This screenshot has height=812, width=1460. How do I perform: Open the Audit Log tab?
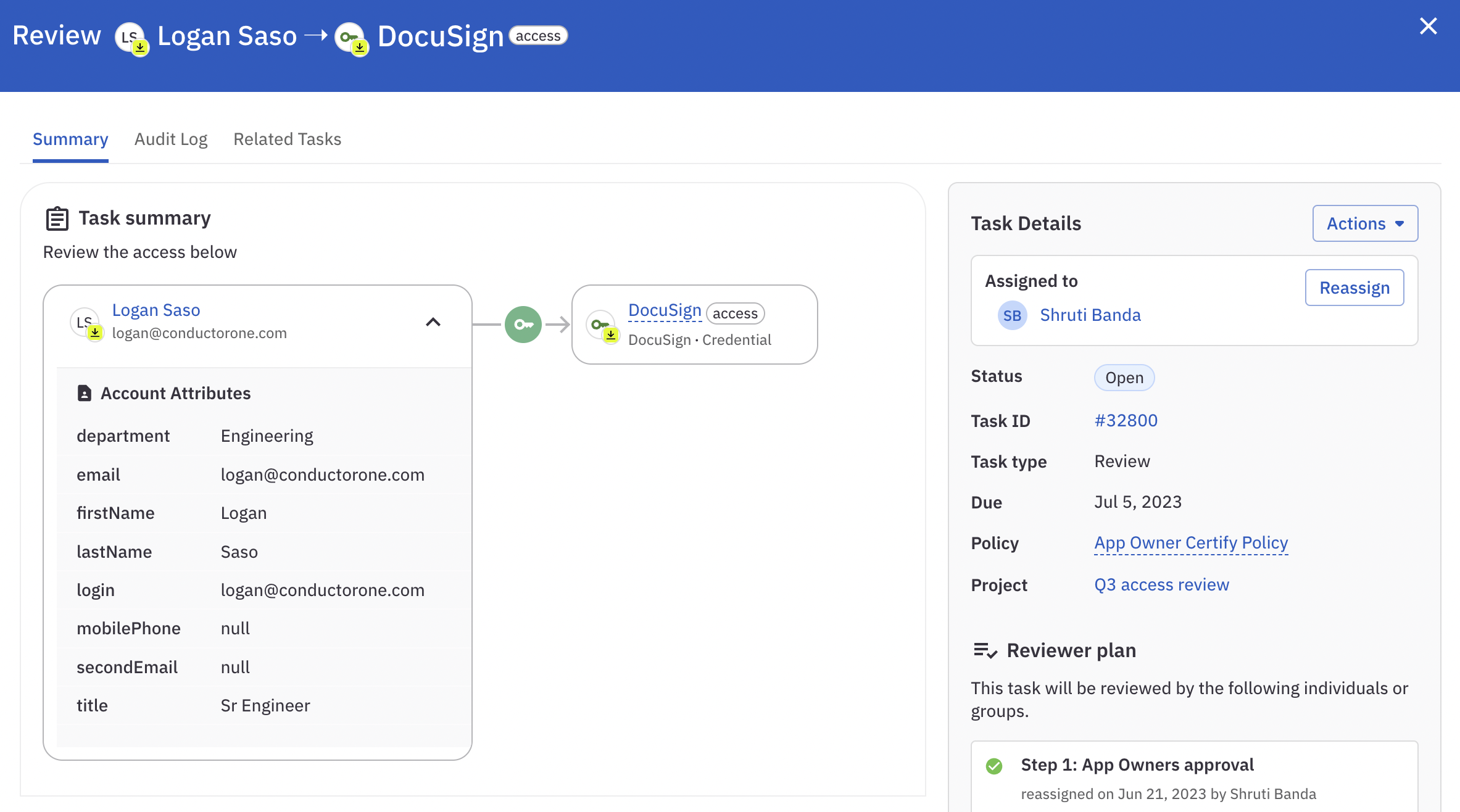coord(171,139)
